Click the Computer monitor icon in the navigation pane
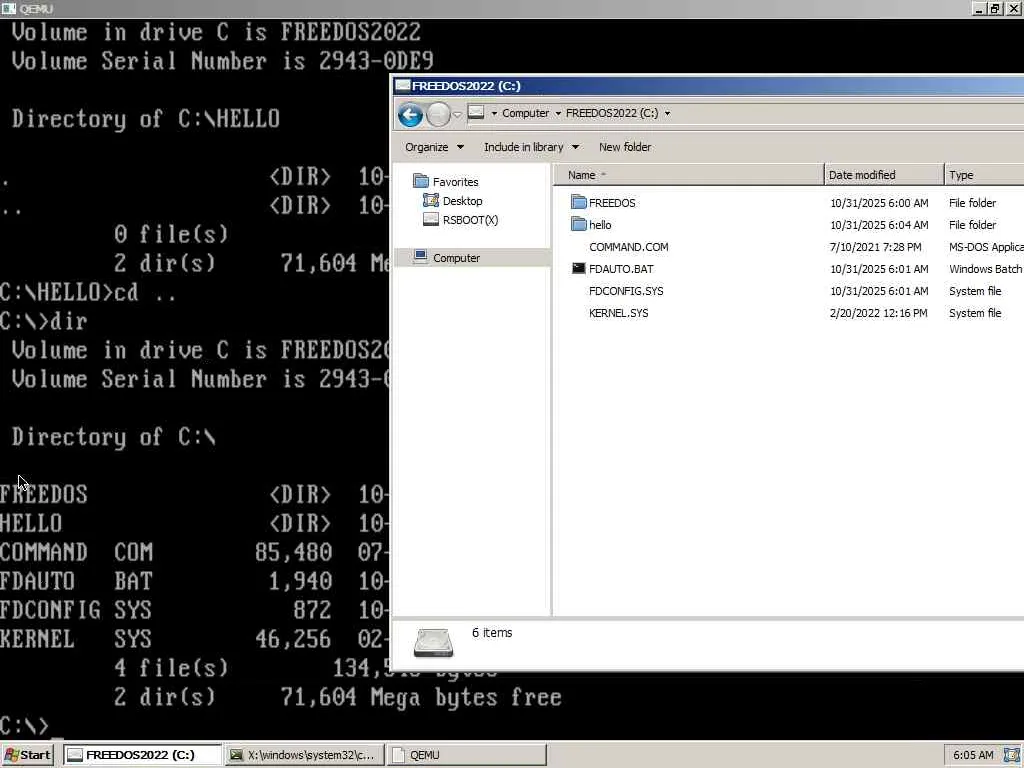The width and height of the screenshot is (1024, 768). pyautogui.click(x=421, y=257)
